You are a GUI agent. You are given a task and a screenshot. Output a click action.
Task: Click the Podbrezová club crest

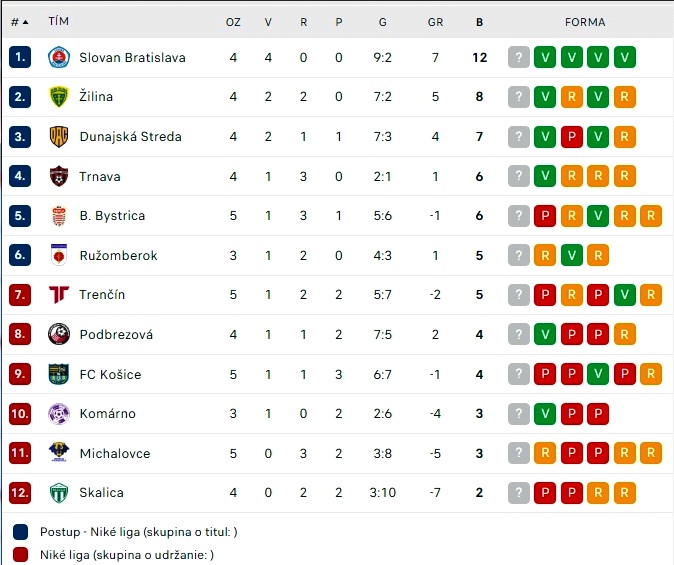[x=58, y=334]
